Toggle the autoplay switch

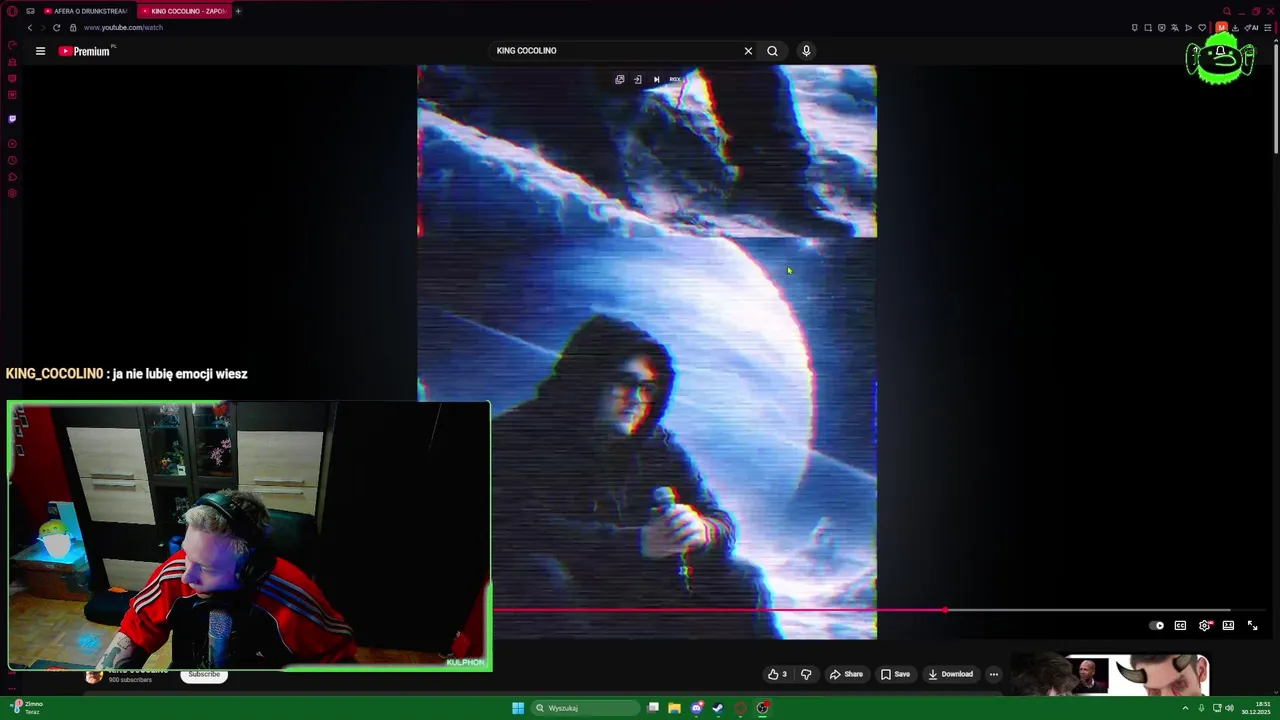pyautogui.click(x=1157, y=626)
